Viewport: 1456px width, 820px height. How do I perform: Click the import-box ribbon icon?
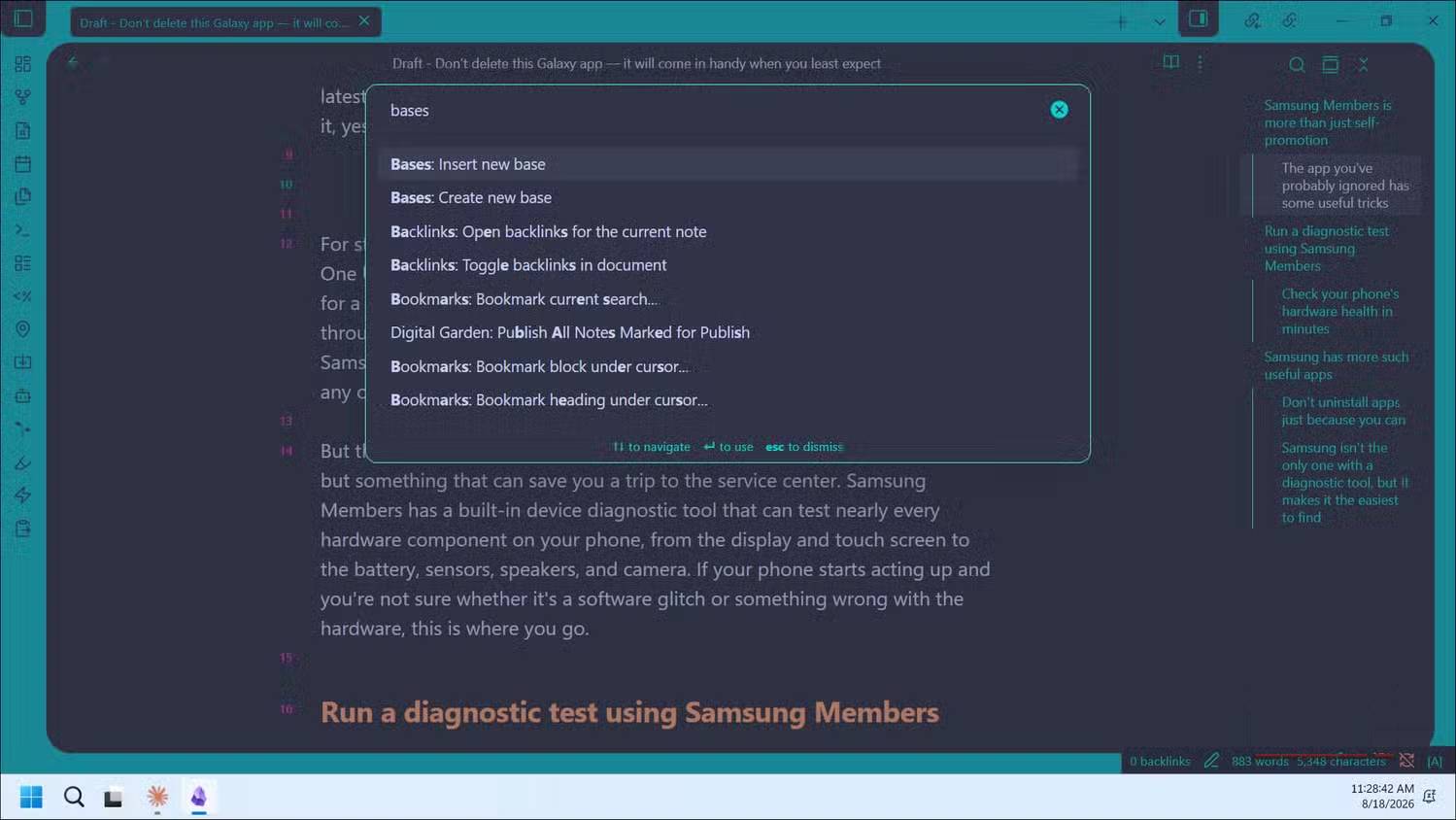23,362
